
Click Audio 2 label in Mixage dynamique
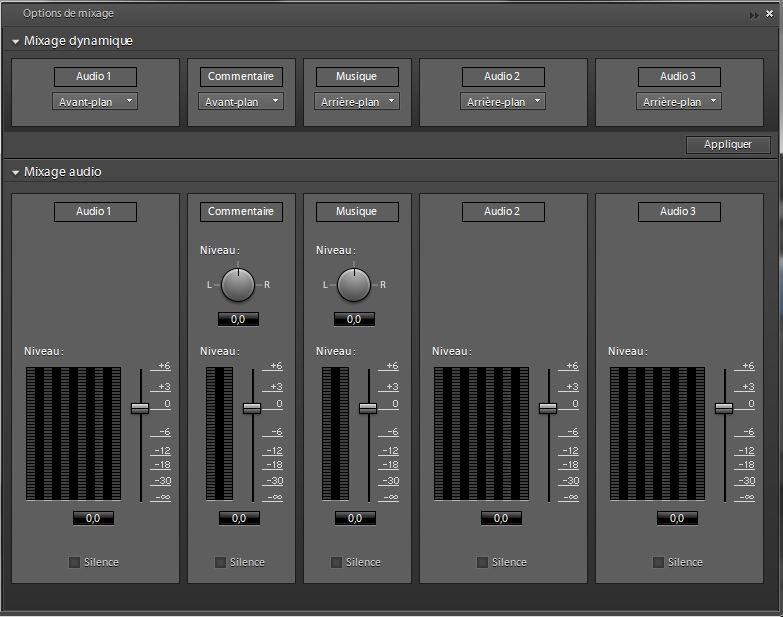(503, 76)
